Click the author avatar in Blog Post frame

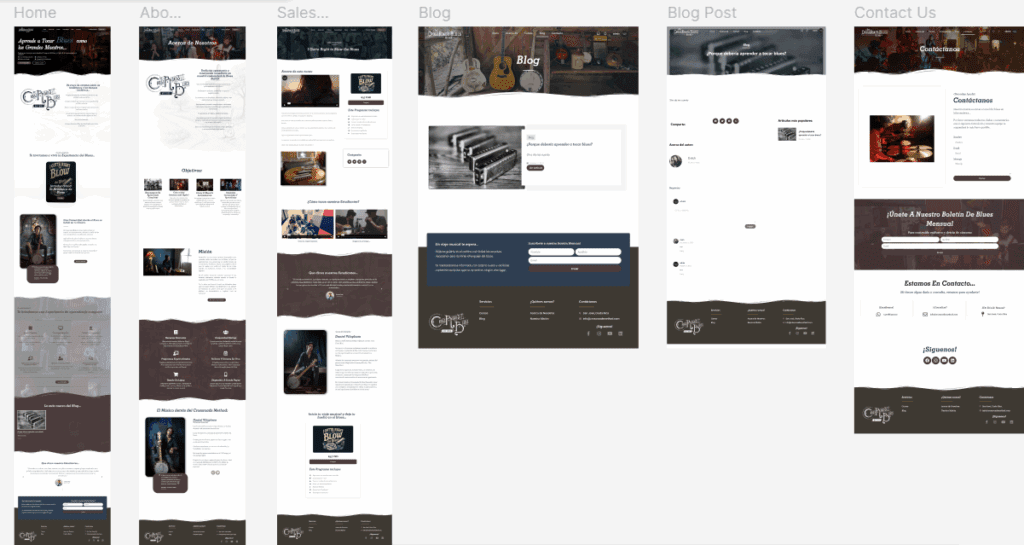coord(676,161)
